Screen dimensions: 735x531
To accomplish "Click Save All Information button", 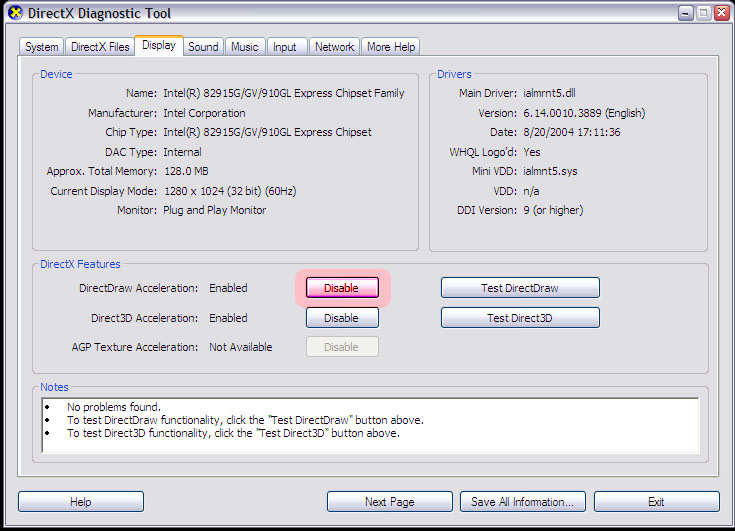I will (522, 502).
